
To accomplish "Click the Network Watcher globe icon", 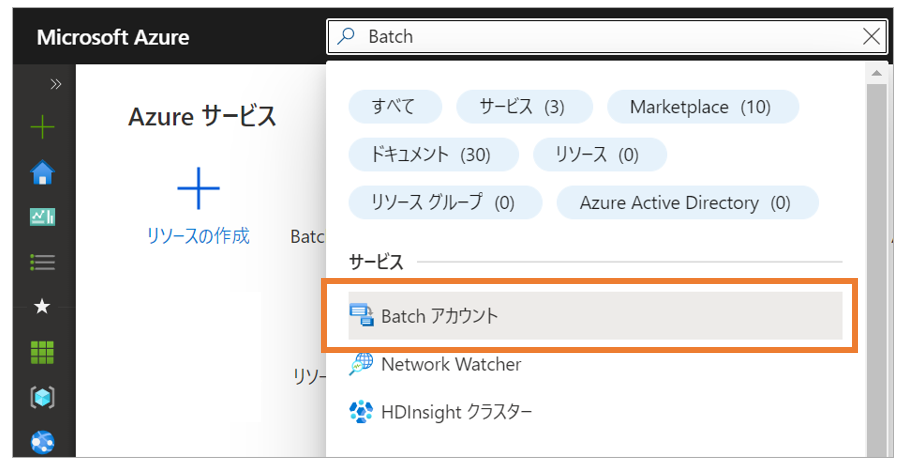I will point(361,364).
